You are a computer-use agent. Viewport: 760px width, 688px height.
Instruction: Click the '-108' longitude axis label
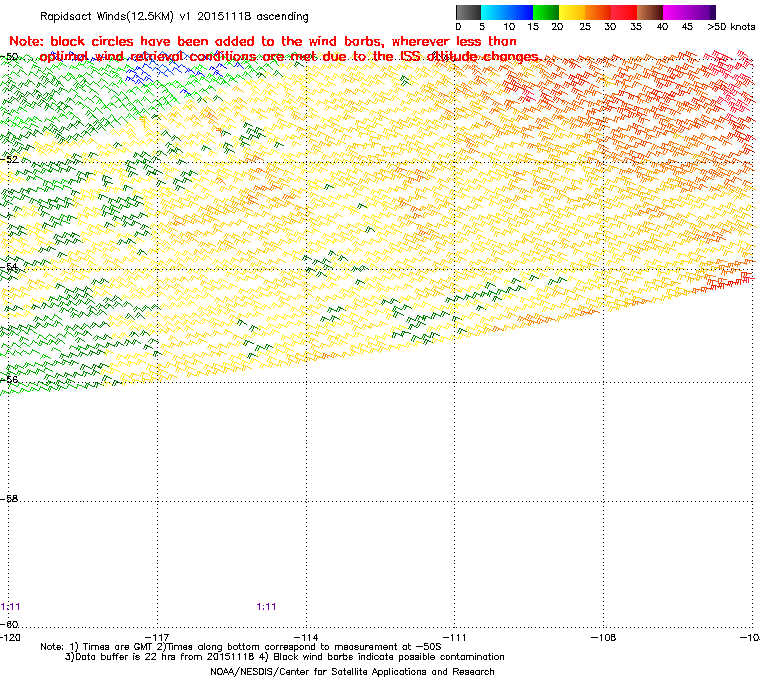click(603, 638)
